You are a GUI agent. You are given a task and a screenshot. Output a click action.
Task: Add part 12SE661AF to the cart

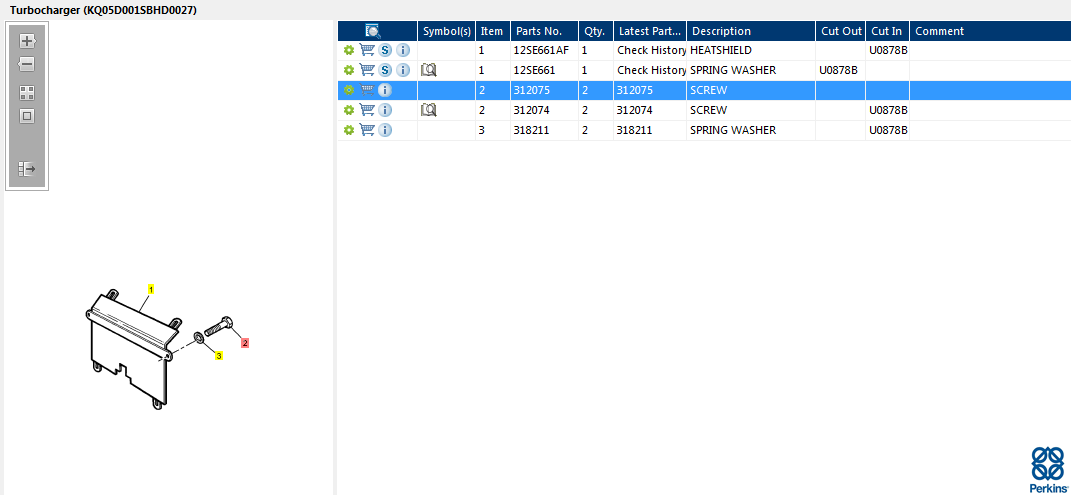click(367, 50)
